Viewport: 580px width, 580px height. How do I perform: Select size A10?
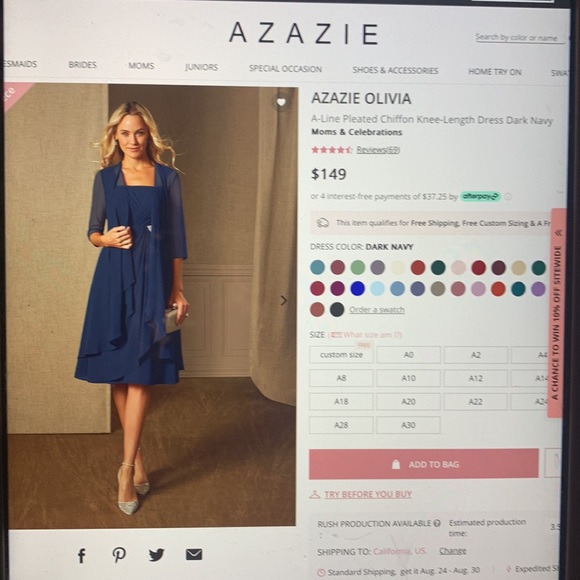click(x=408, y=378)
